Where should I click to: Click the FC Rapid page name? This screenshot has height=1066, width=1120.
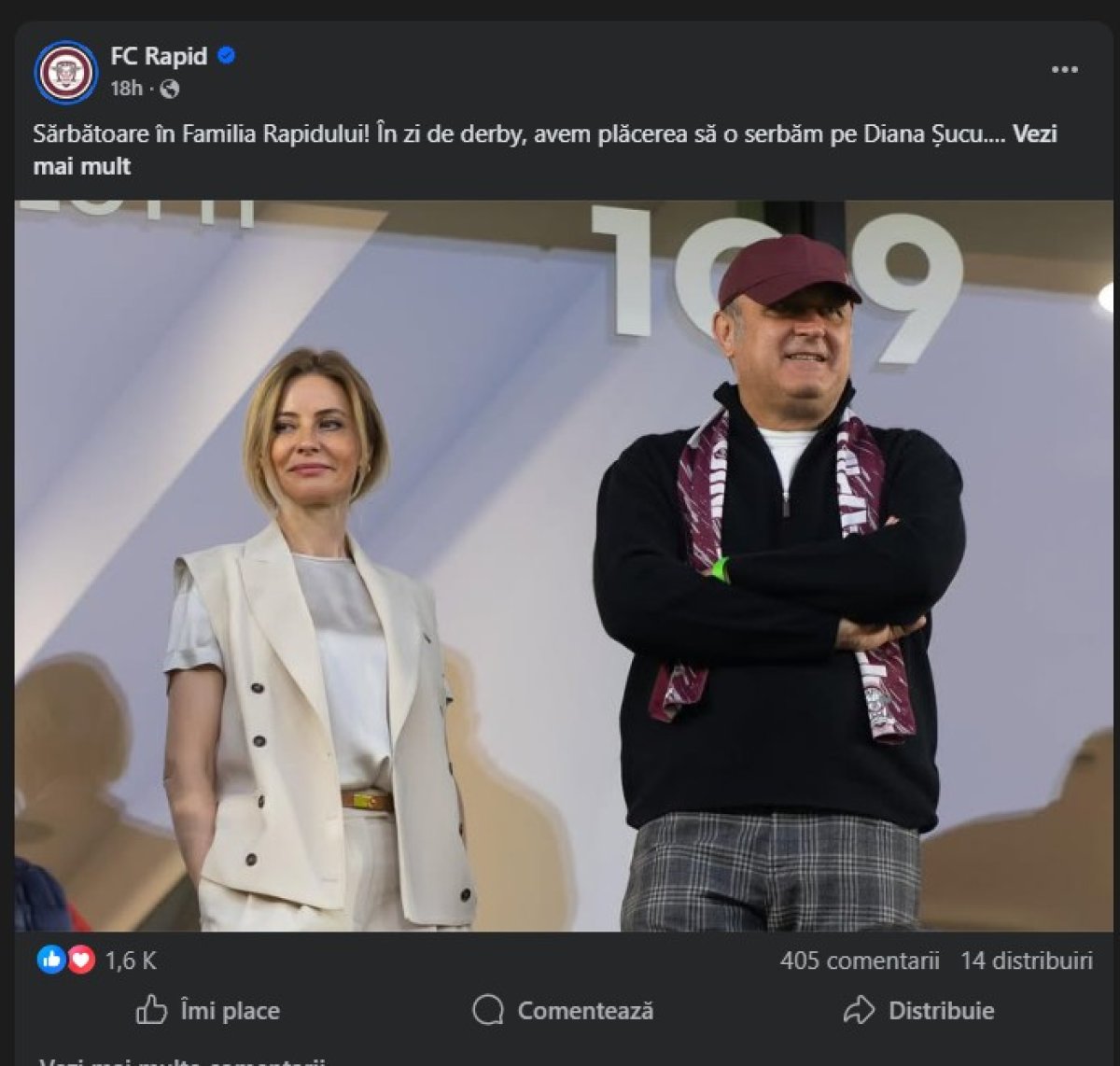pos(159,56)
